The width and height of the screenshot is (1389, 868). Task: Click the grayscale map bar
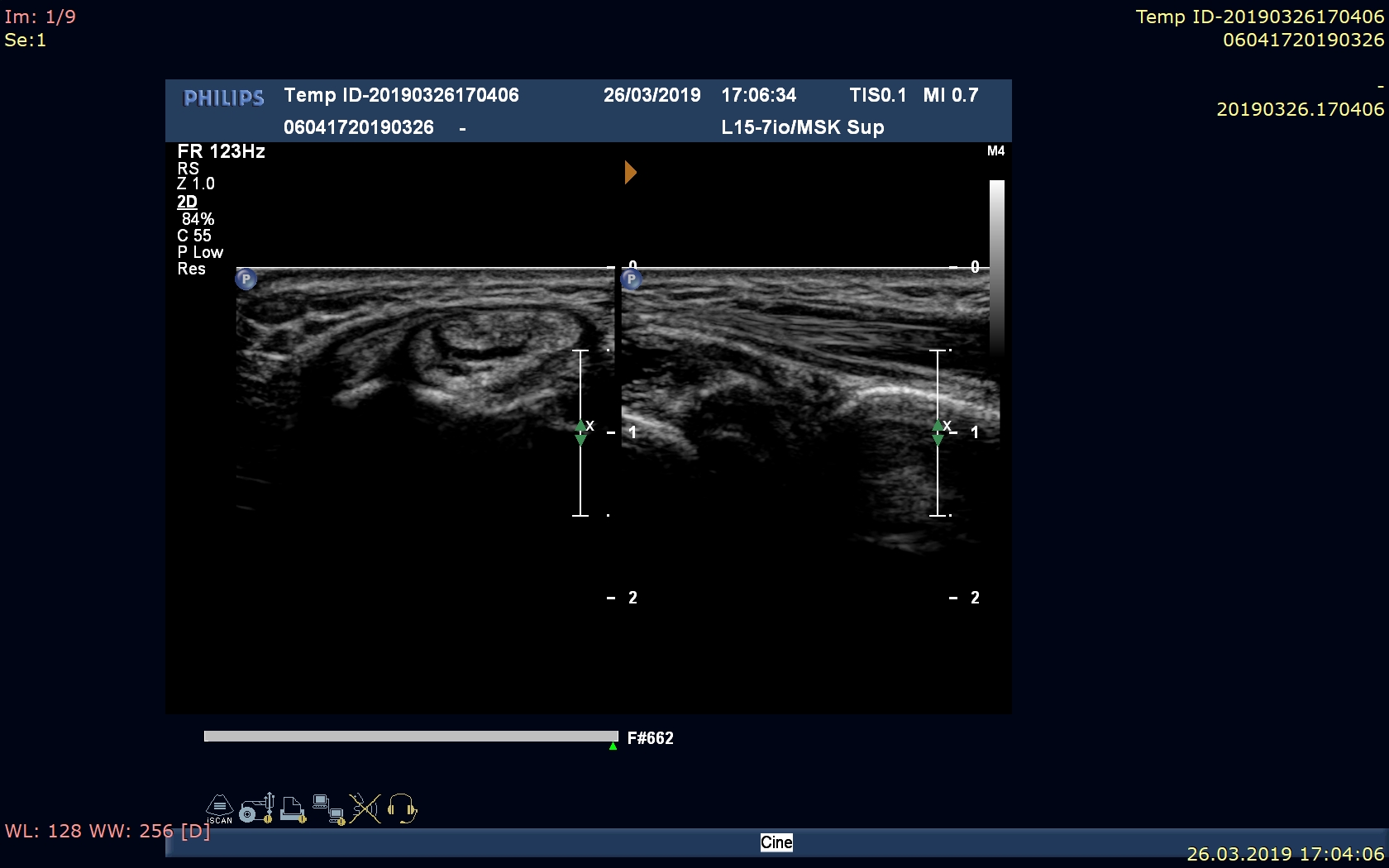(997, 265)
